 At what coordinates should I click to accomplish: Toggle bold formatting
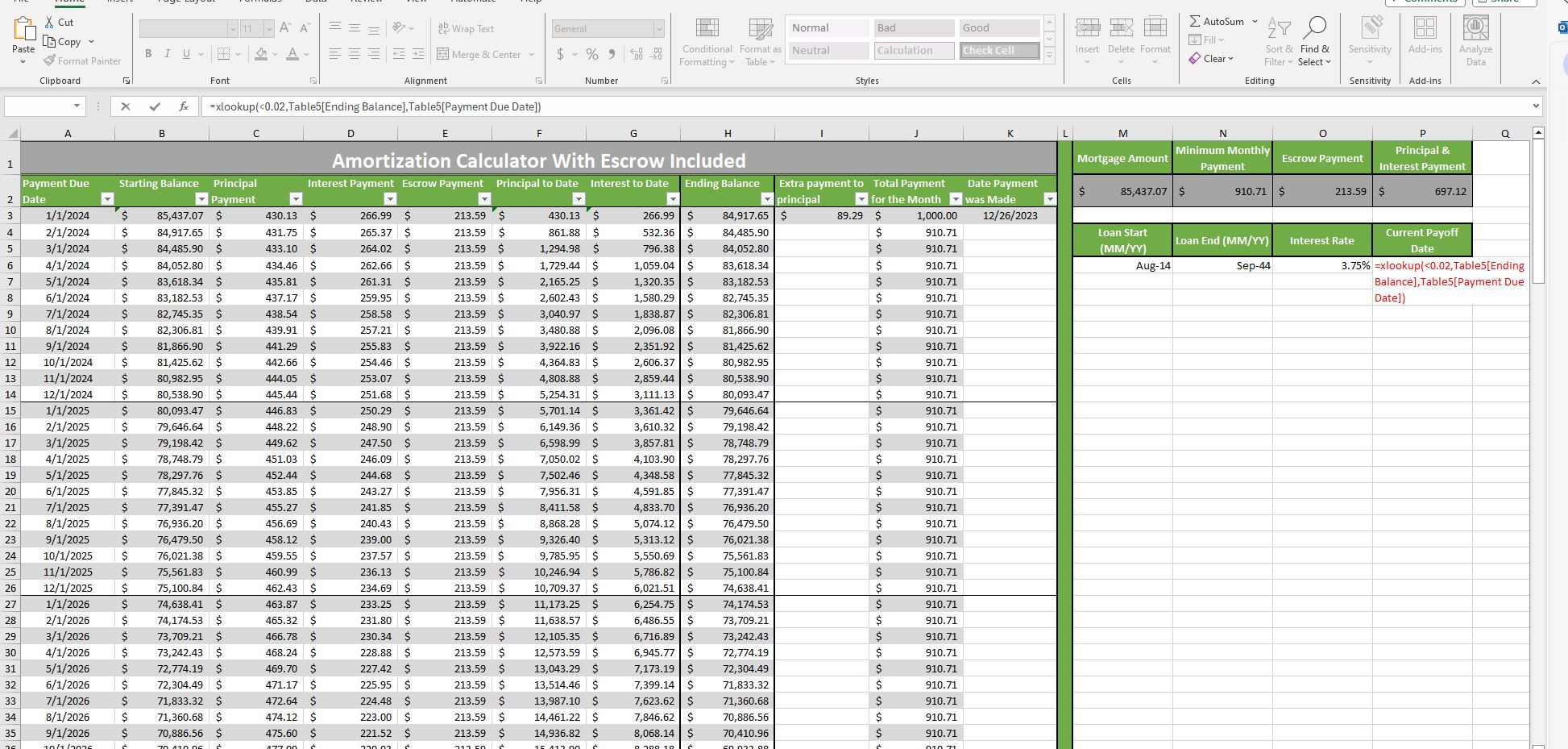point(148,54)
